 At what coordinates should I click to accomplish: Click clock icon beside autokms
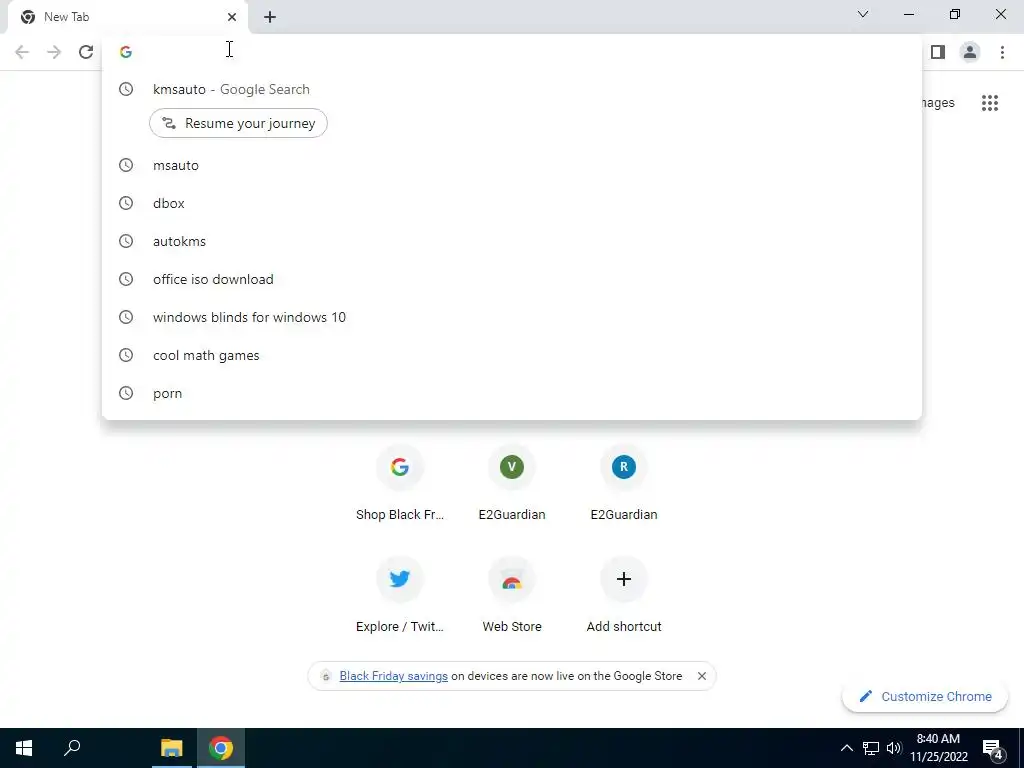pos(126,241)
